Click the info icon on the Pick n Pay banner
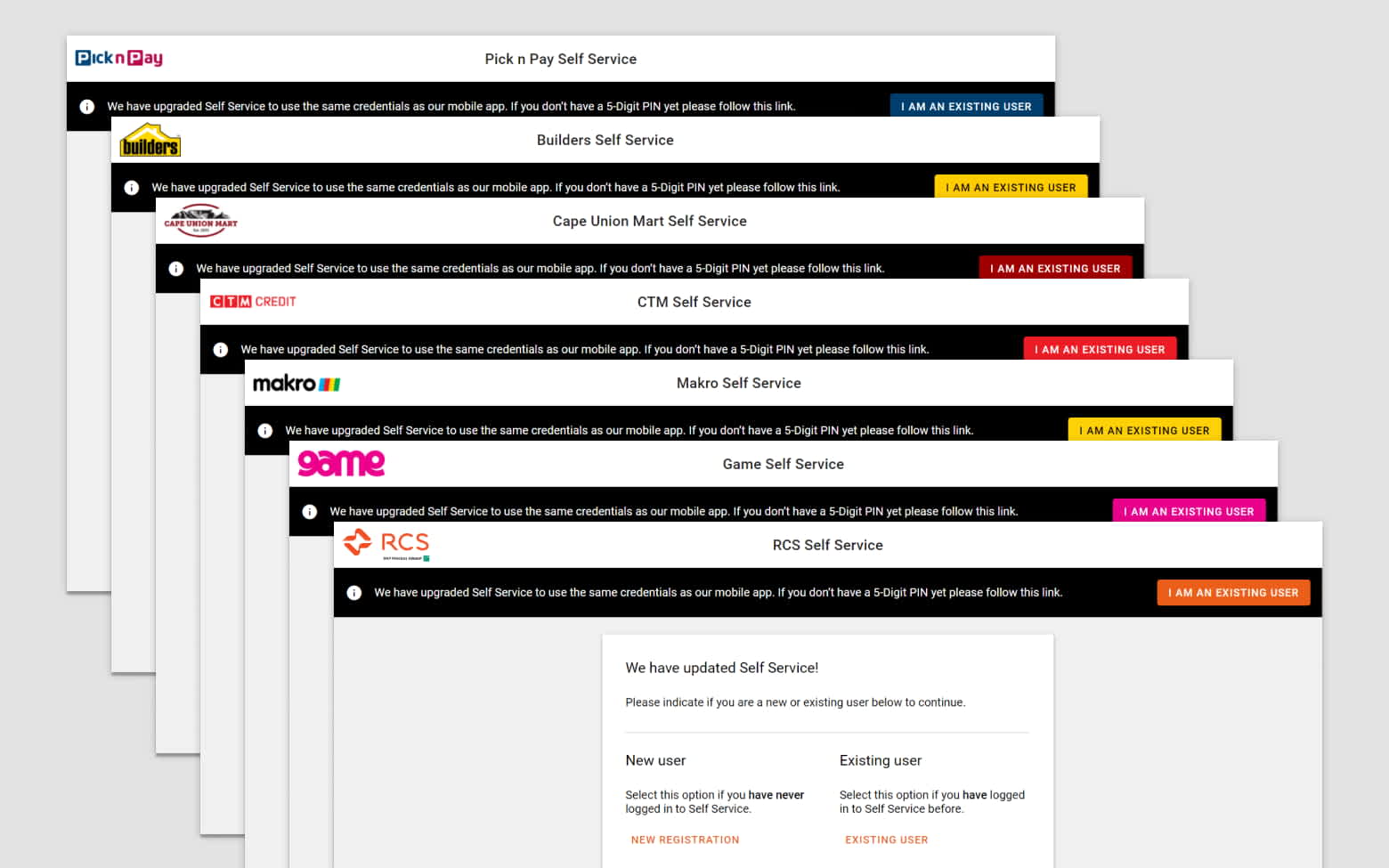The height and width of the screenshot is (868, 1389). 86,106
